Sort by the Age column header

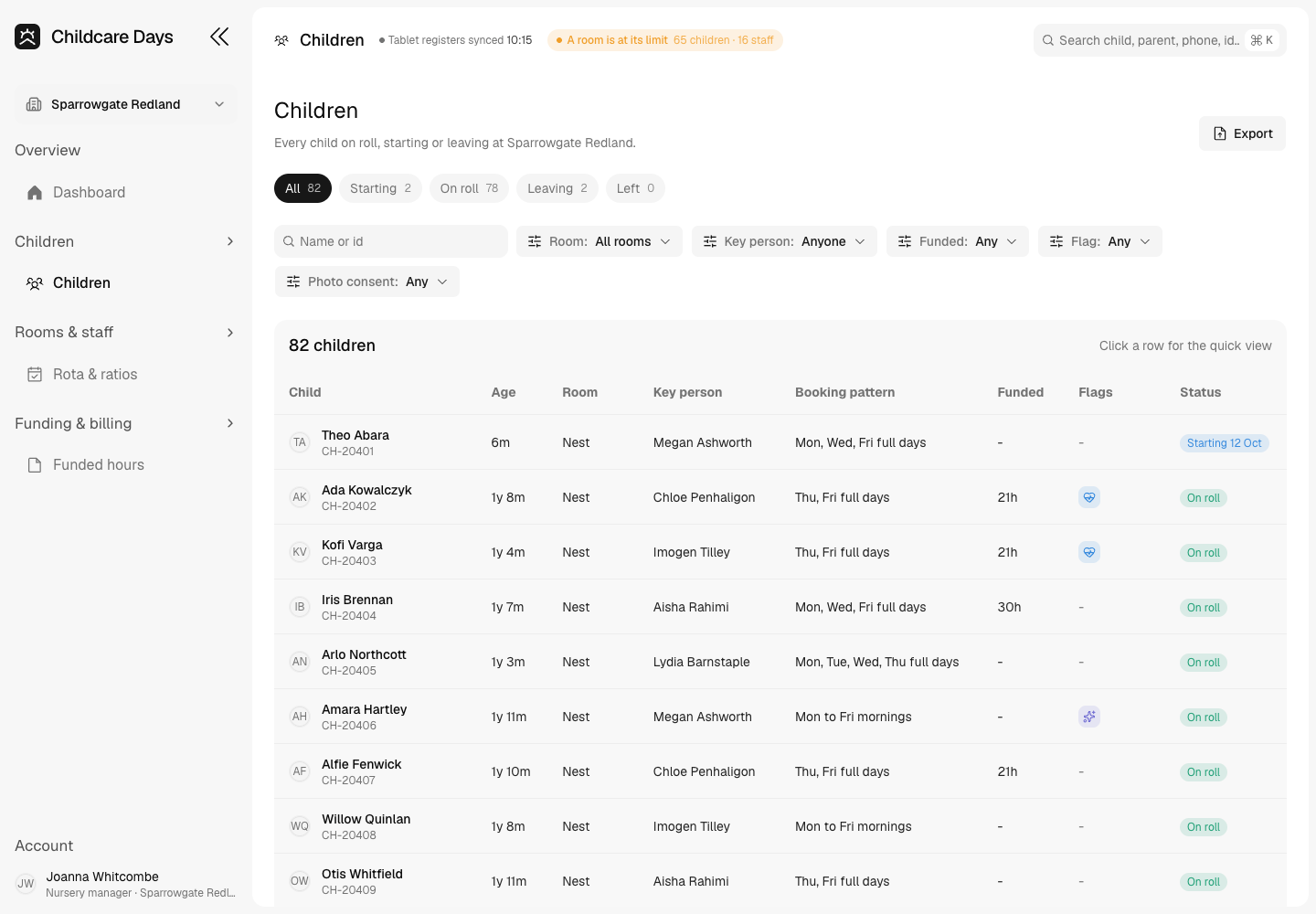[x=504, y=392]
